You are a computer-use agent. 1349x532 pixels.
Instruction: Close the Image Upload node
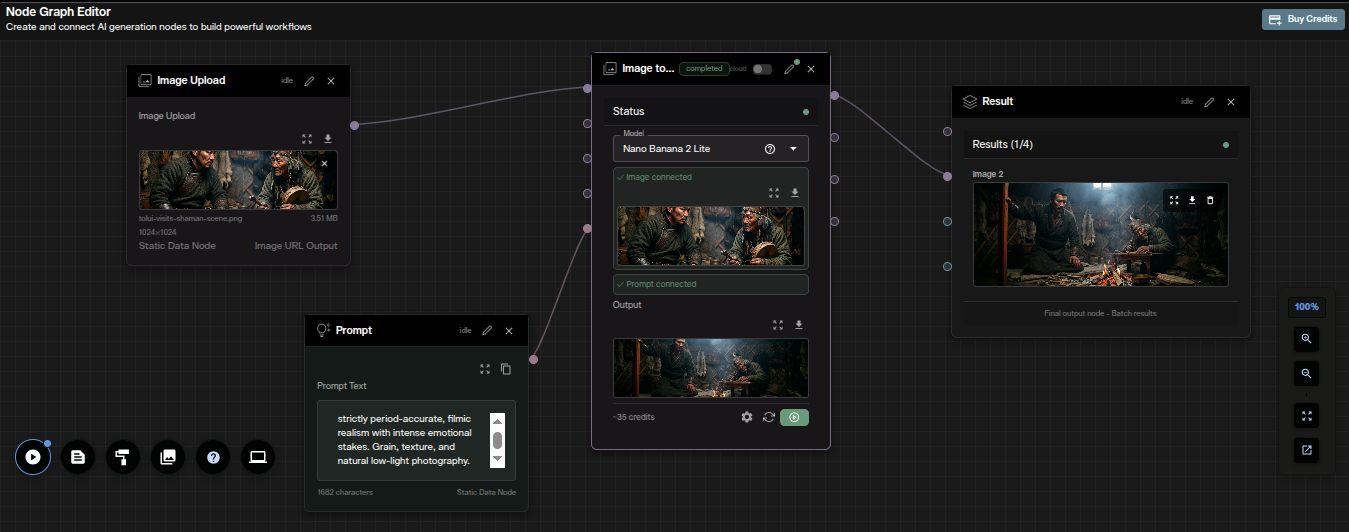point(331,81)
